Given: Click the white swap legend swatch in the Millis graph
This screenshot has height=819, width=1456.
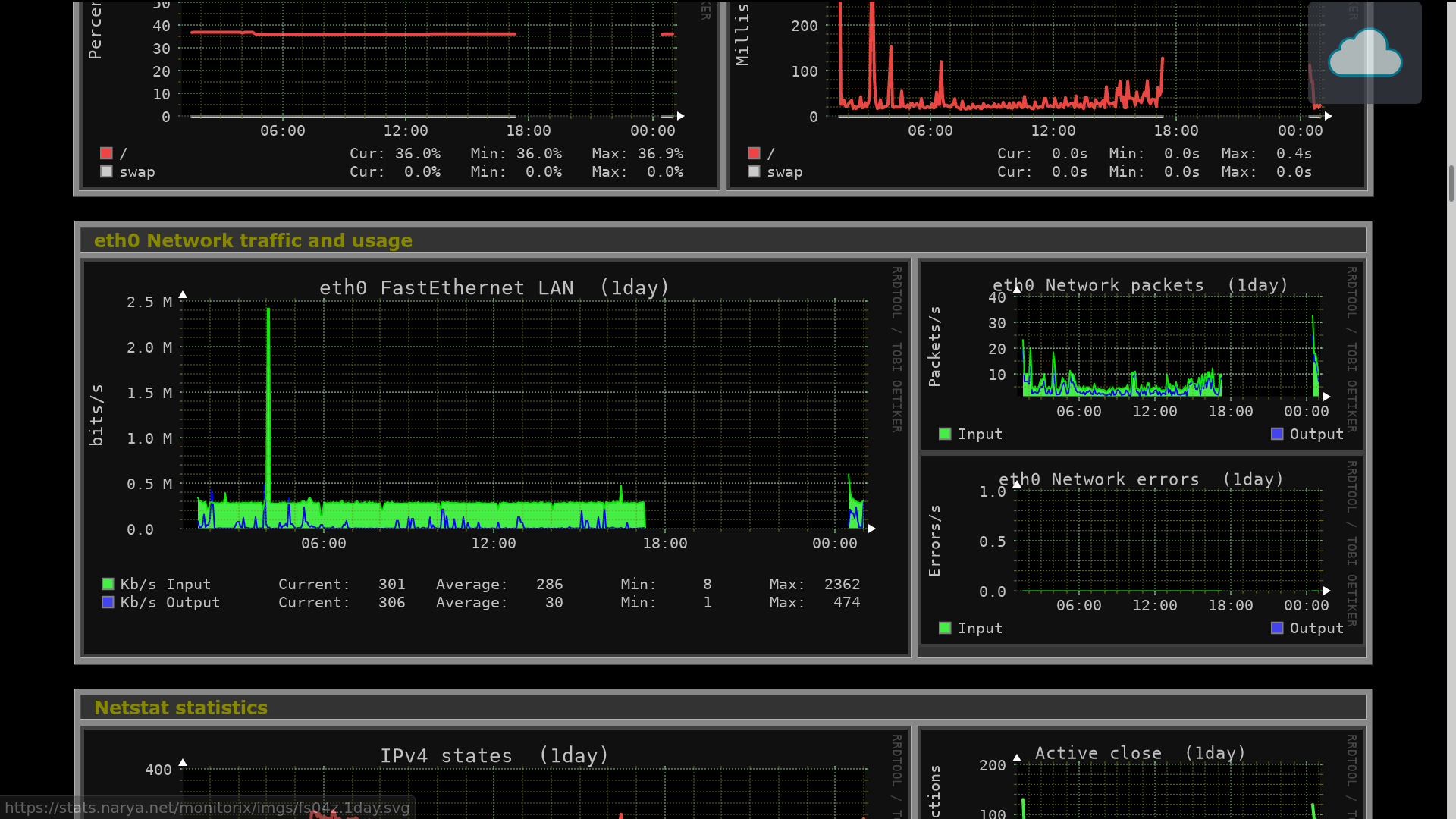Looking at the screenshot, I should pos(754,171).
